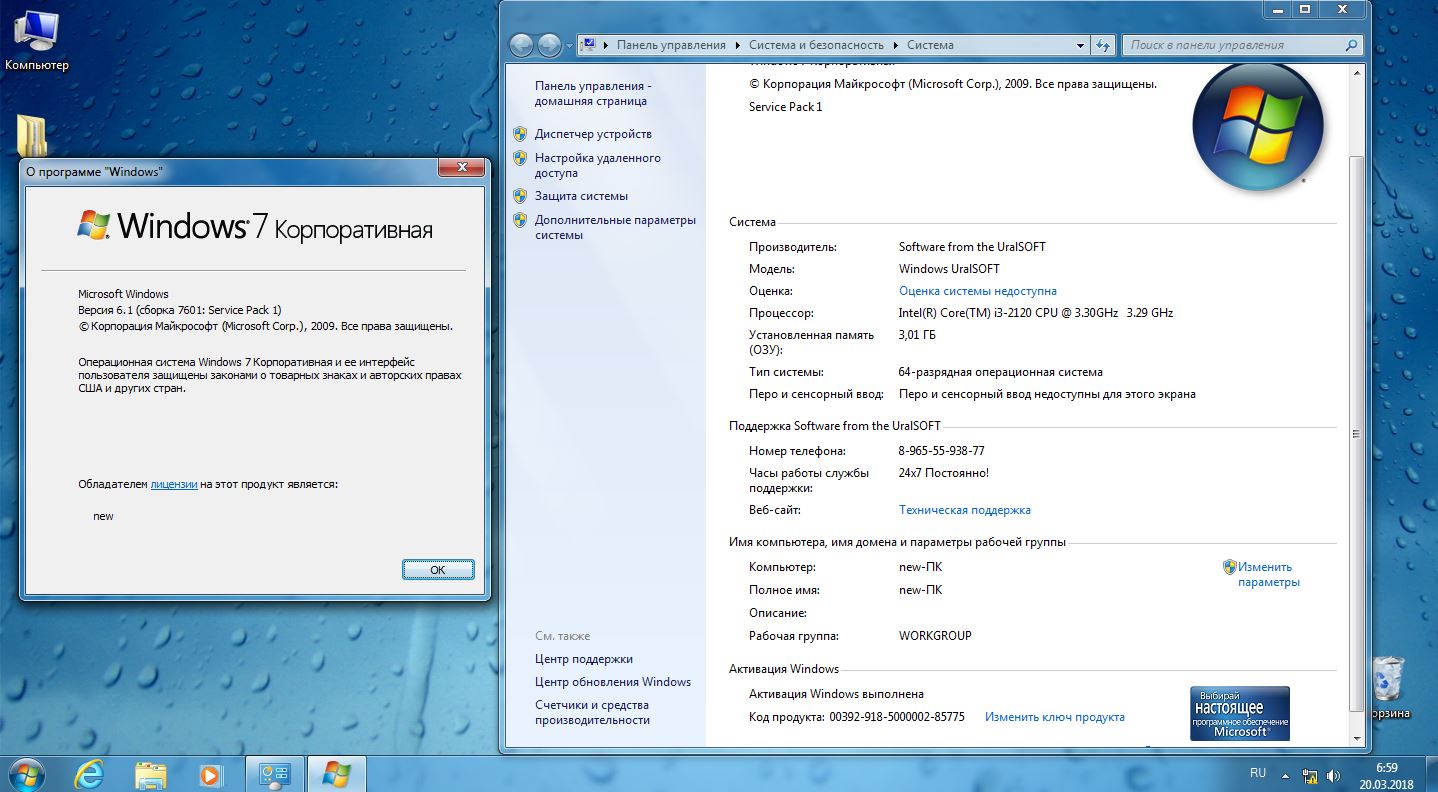Open Дополнительные параметры системы
The image size is (1438, 792).
click(x=615, y=227)
